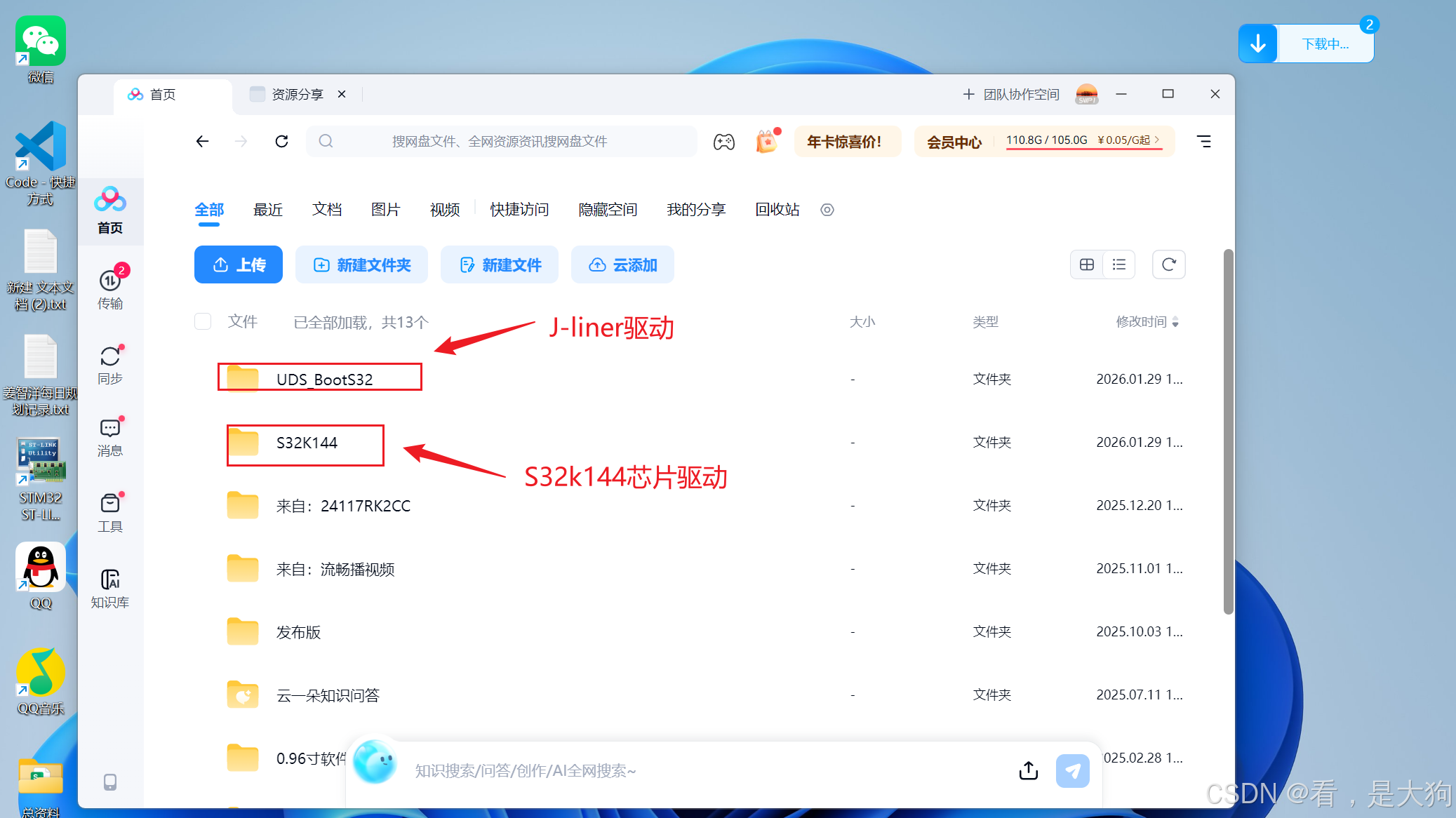
Task: Open the top-right hamburger menu
Action: click(1204, 142)
